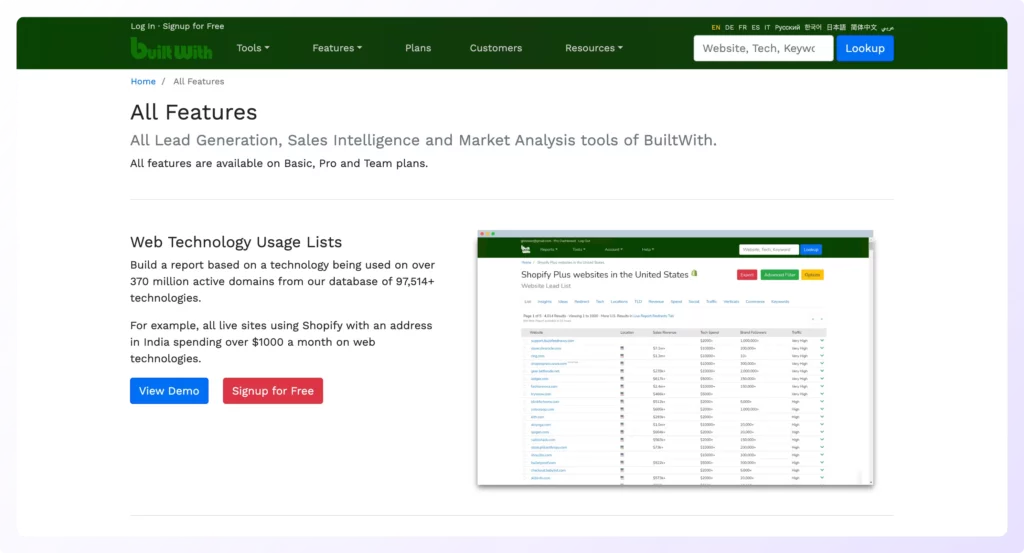Switch language to IT
The height and width of the screenshot is (553, 1024).
767,27
